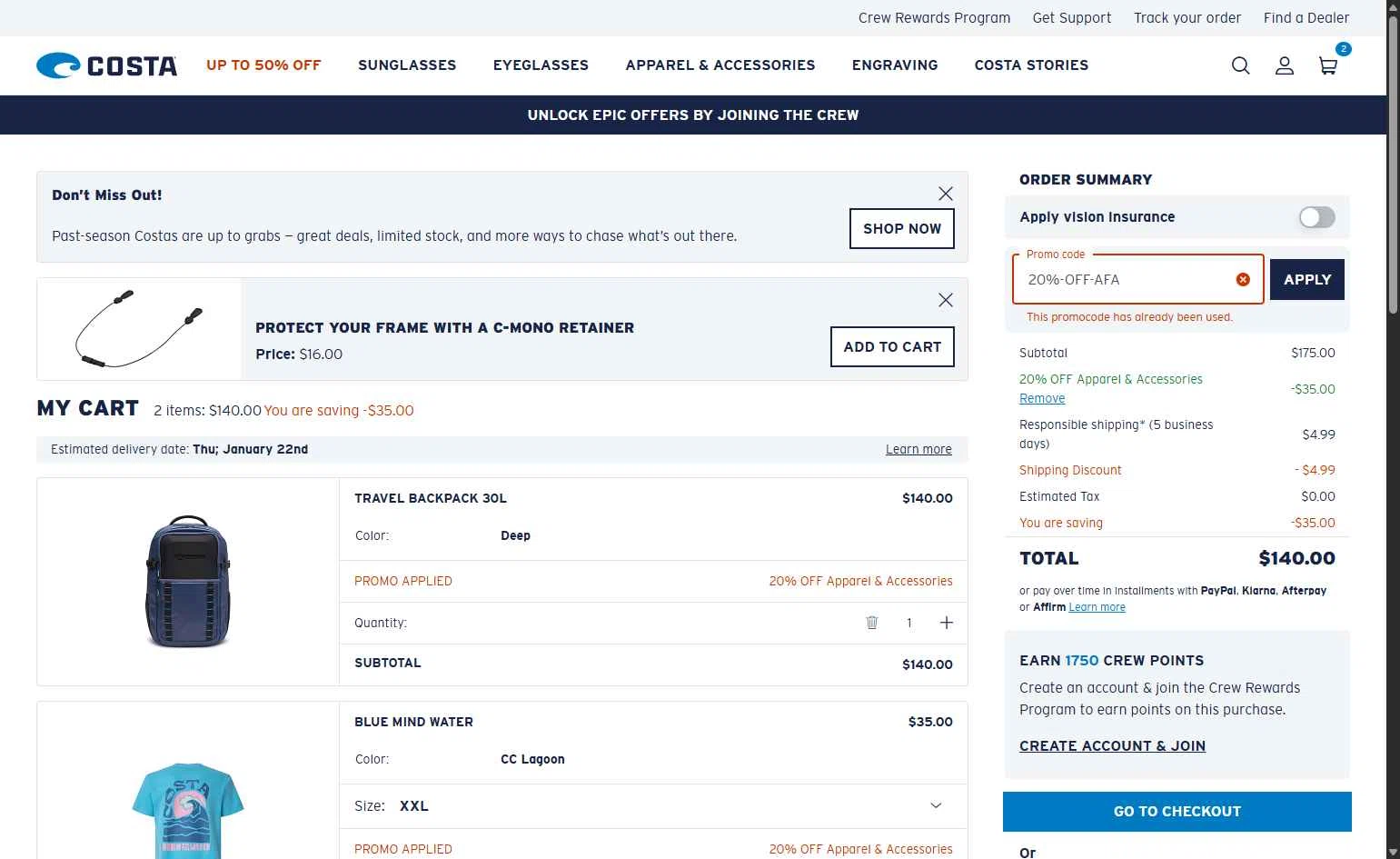Viewport: 1400px width, 859px height.
Task: Apply the promo code
Action: [x=1306, y=280]
